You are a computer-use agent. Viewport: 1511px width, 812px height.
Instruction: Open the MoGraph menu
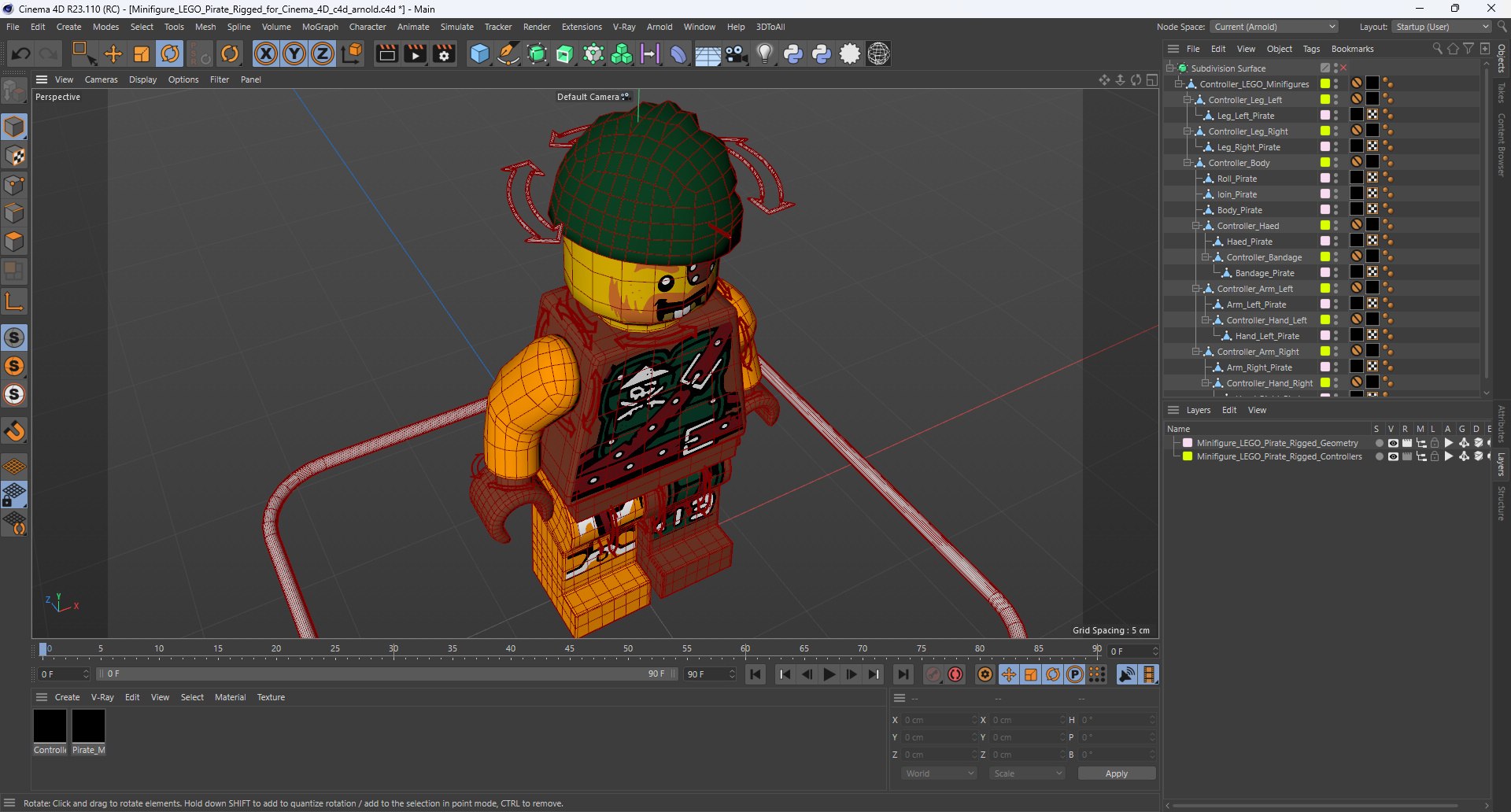[320, 27]
